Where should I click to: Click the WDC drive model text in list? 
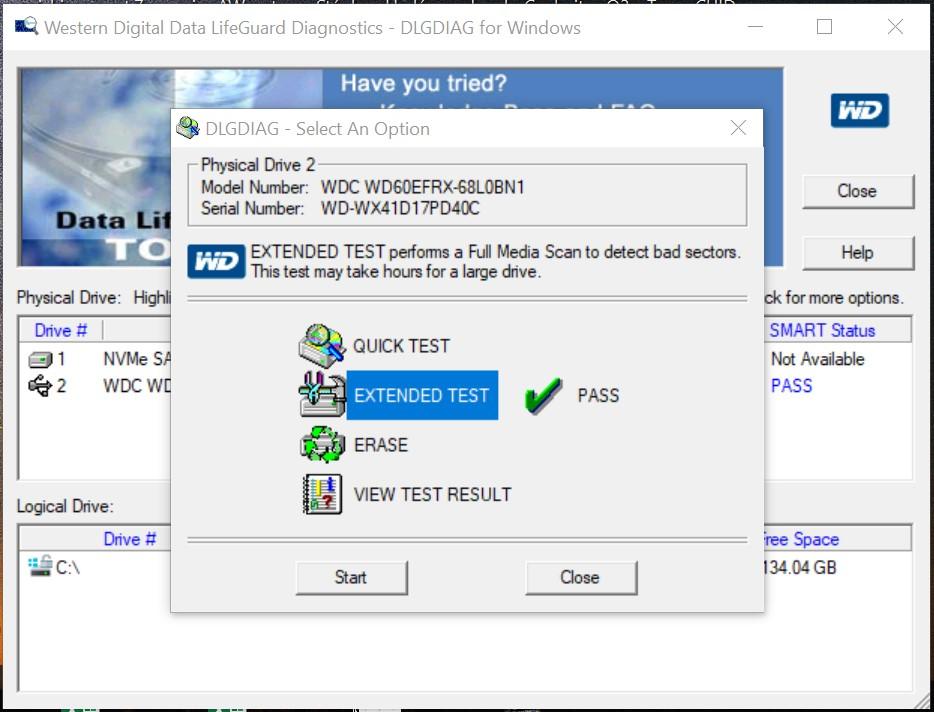pyautogui.click(x=137, y=386)
